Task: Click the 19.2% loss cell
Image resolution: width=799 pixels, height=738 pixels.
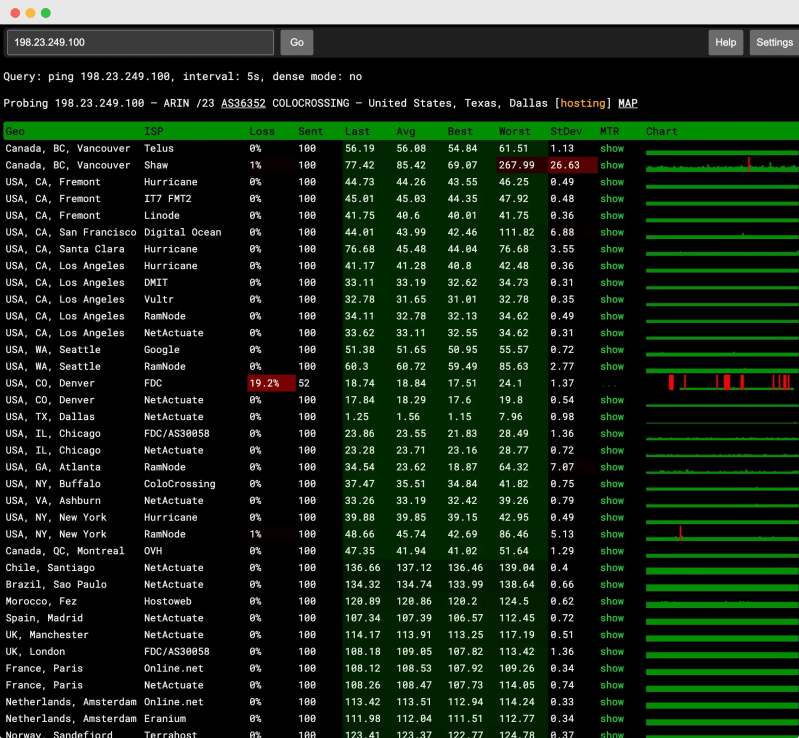Action: click(x=271, y=383)
